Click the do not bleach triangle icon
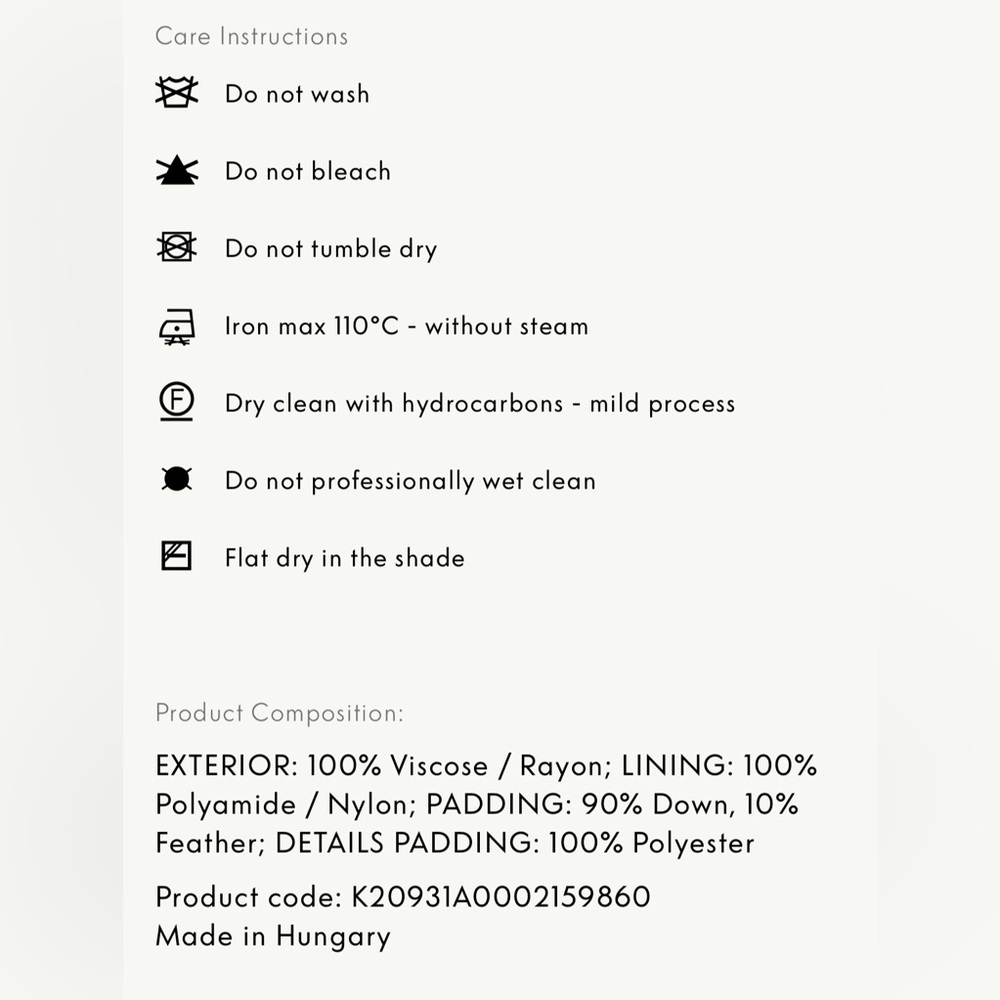The image size is (1000, 1000). [177, 170]
